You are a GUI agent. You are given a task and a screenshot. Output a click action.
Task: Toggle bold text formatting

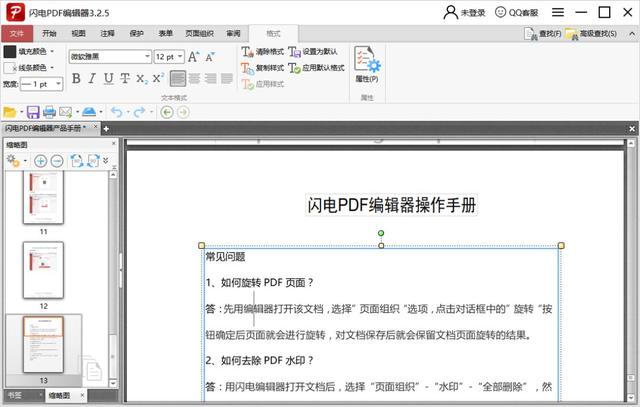(x=76, y=78)
